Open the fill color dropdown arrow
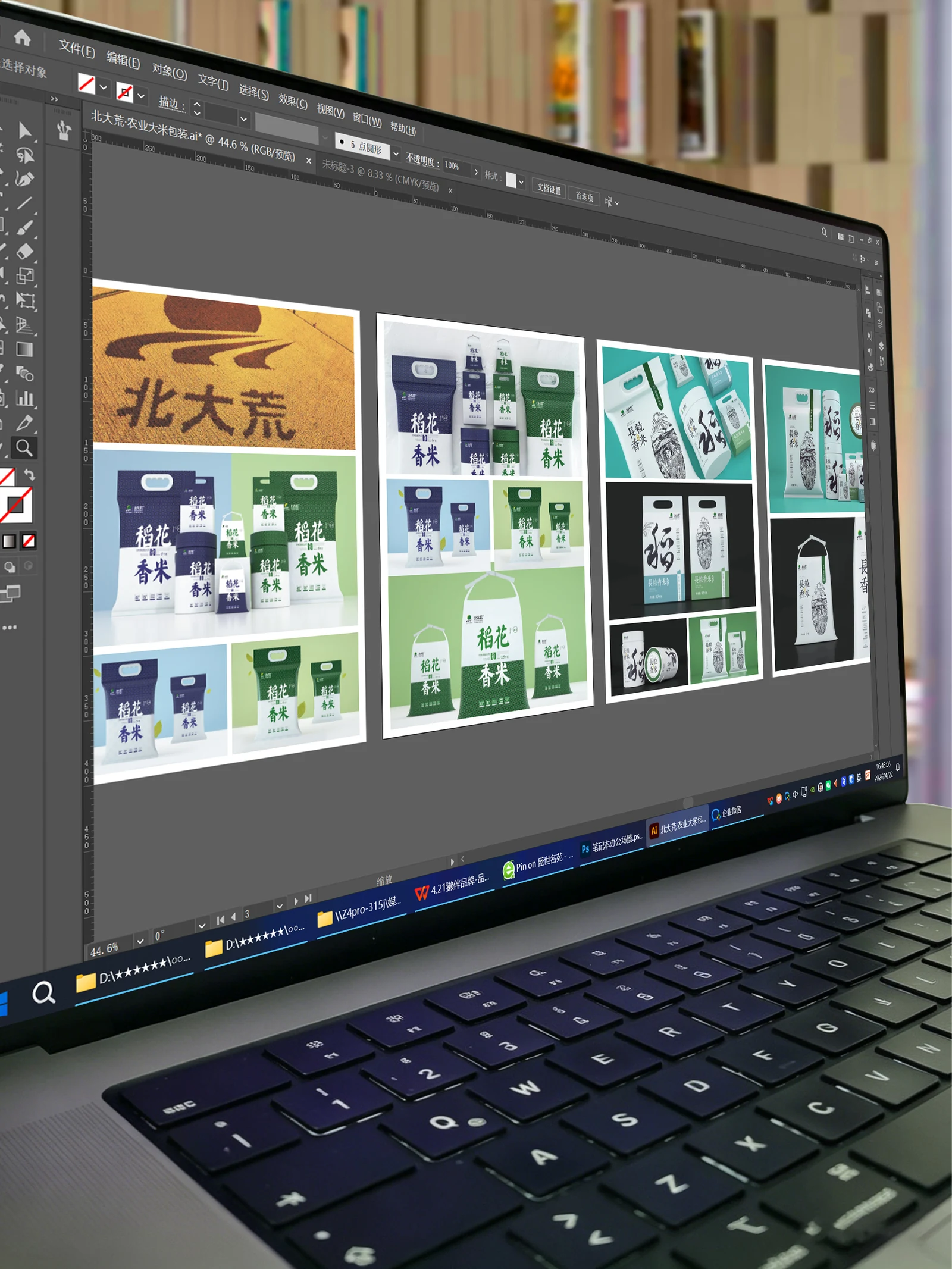Screen dimensions: 952x1269 (104, 87)
